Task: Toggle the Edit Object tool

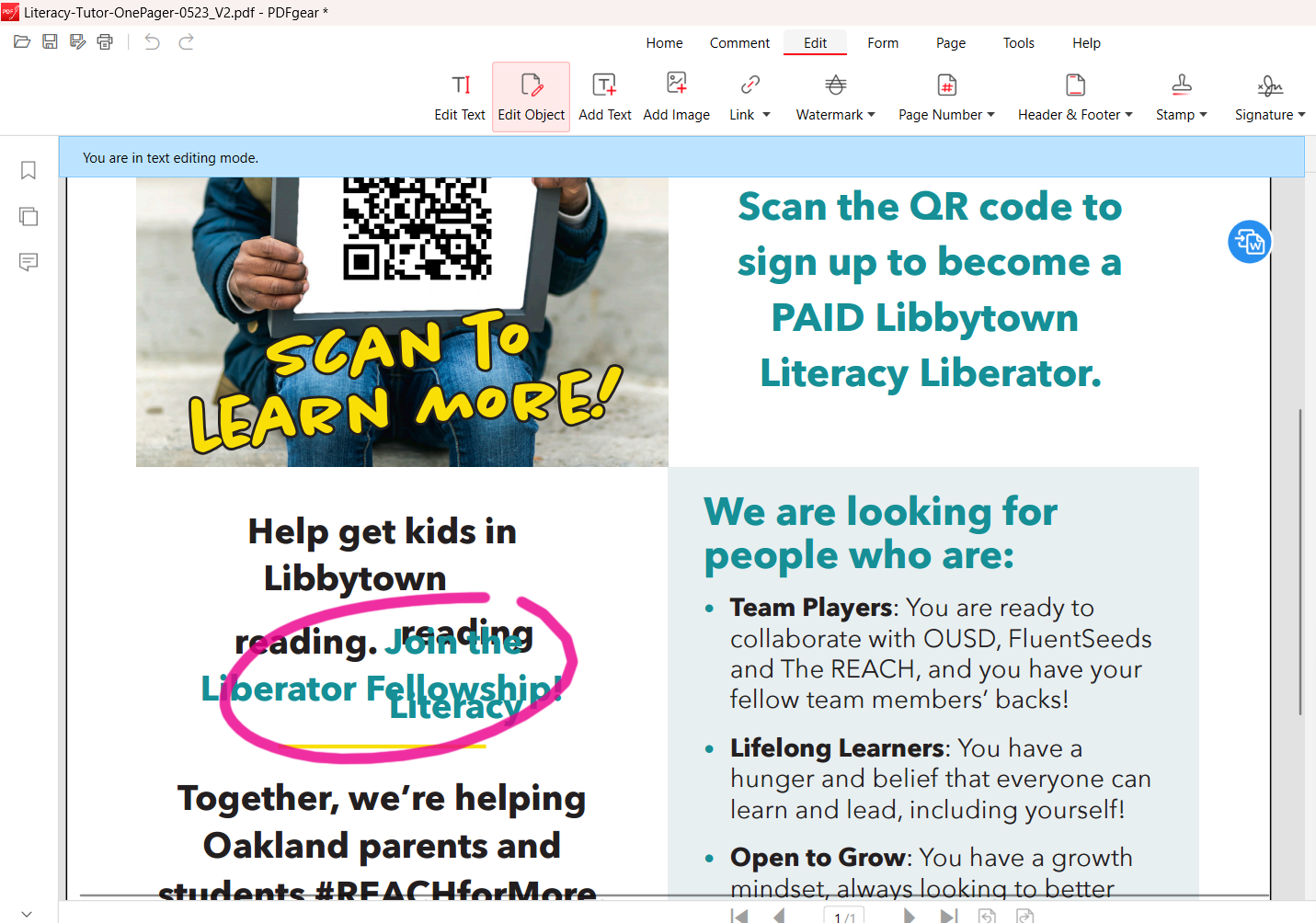Action: [532, 97]
